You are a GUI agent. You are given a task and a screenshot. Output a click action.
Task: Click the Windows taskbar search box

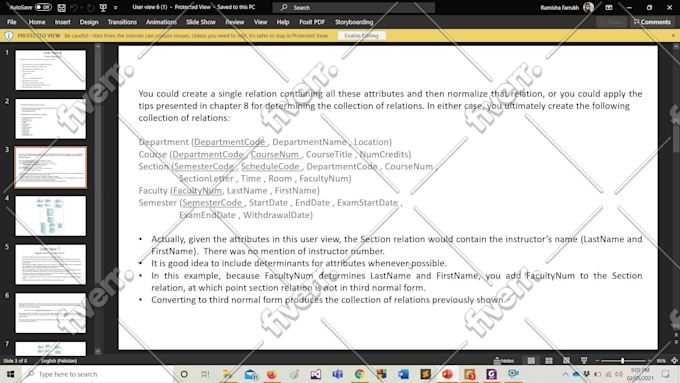[x=98, y=374]
